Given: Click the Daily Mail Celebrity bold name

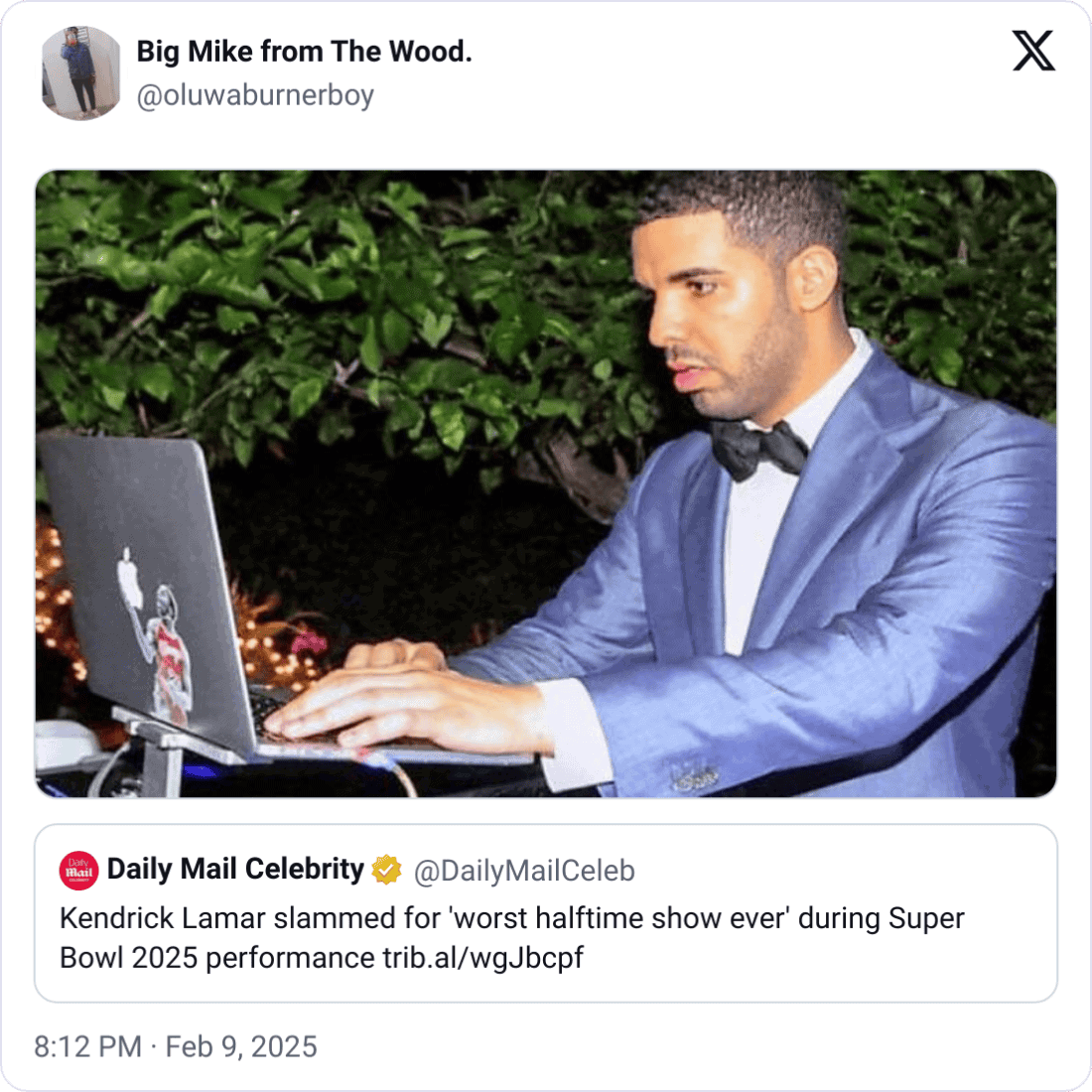Looking at the screenshot, I should coord(235,869).
